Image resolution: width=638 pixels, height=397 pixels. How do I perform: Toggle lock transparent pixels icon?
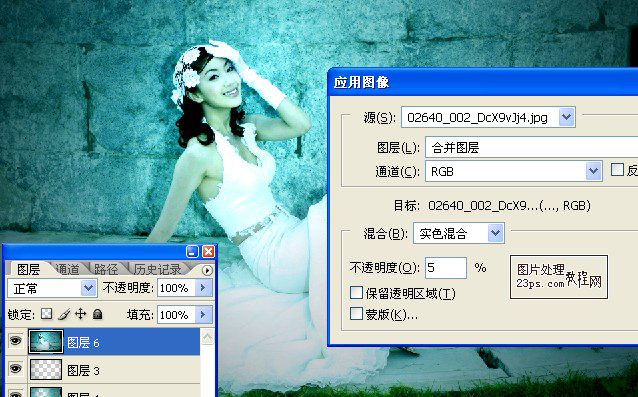tap(47, 314)
